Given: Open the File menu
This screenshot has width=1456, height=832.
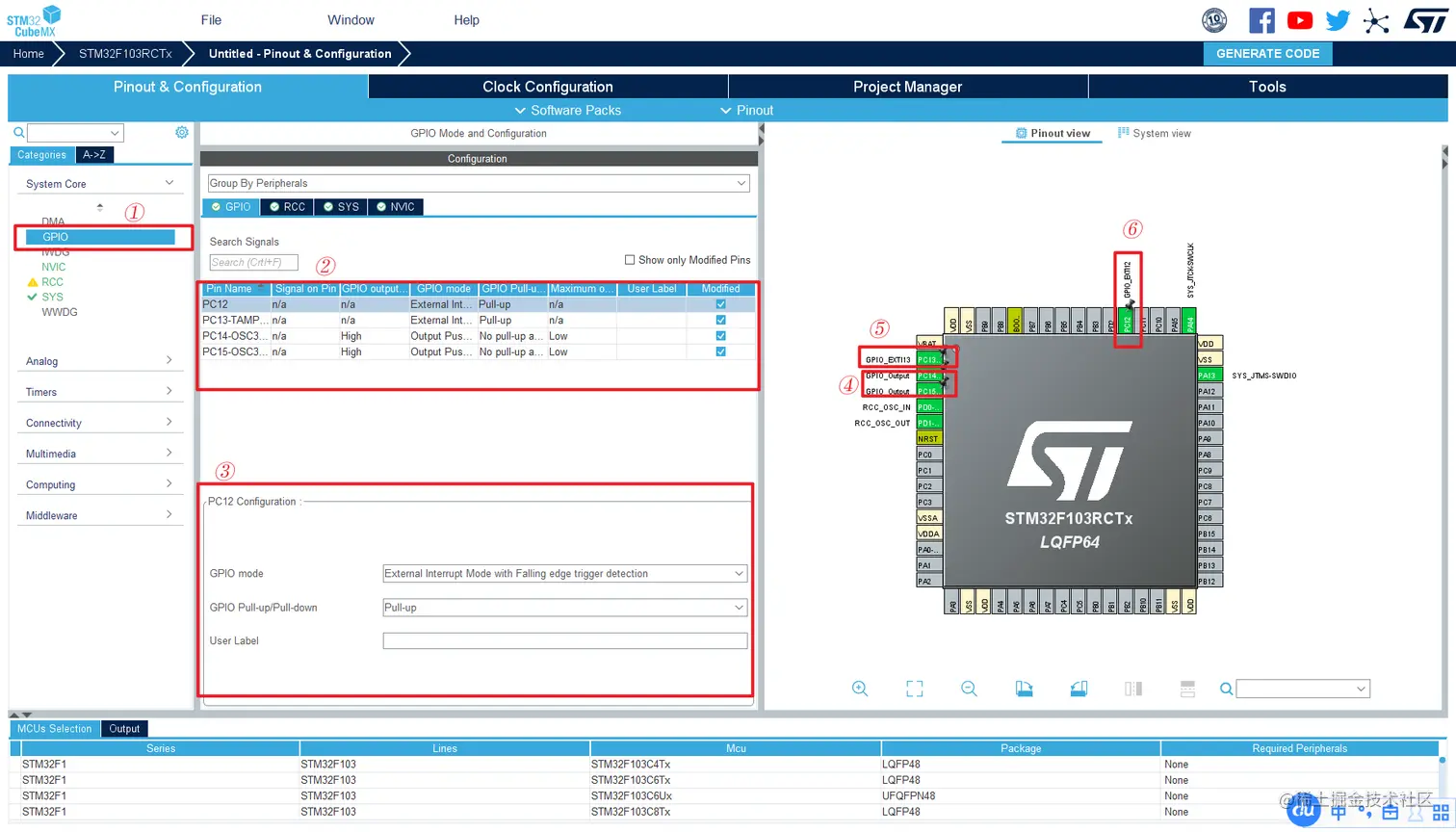Looking at the screenshot, I should click(212, 20).
